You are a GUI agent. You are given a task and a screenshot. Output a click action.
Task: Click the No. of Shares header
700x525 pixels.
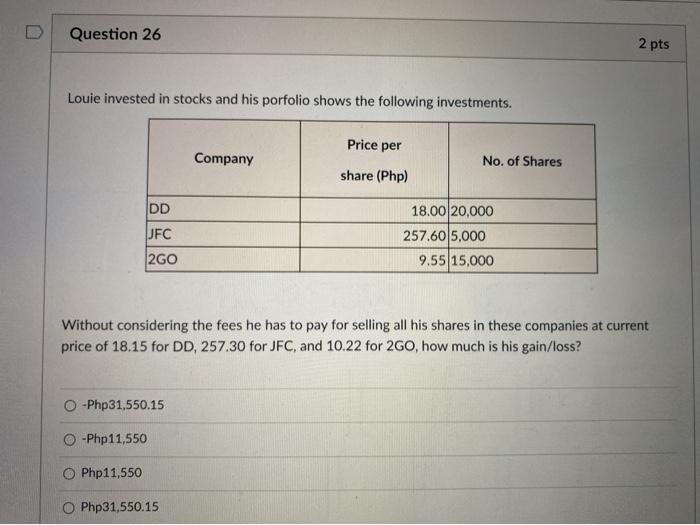click(x=522, y=161)
